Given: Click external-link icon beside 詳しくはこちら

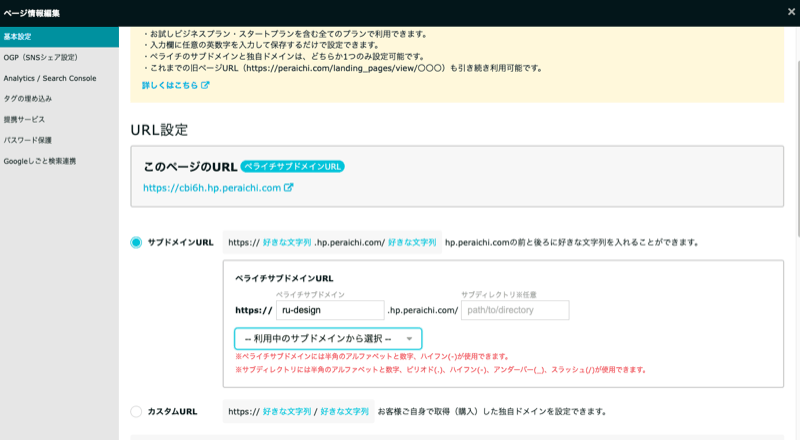Looking at the screenshot, I should pos(206,86).
